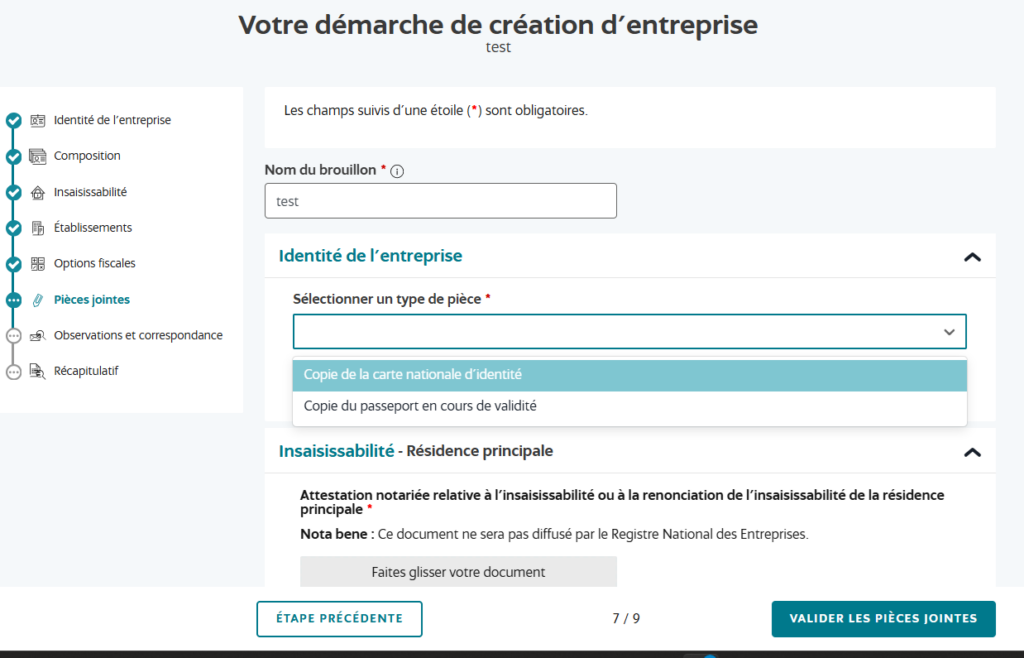The height and width of the screenshot is (658, 1024).
Task: Click the completed checkmark for Insaisissabilité
Action: coord(14,193)
